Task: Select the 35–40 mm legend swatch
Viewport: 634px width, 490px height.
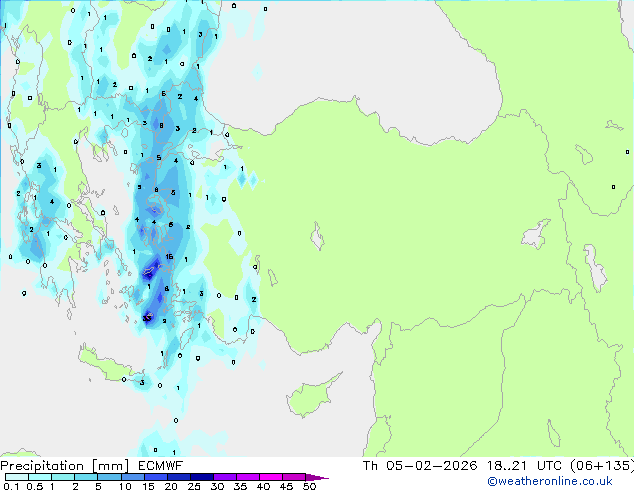Action: click(248, 477)
